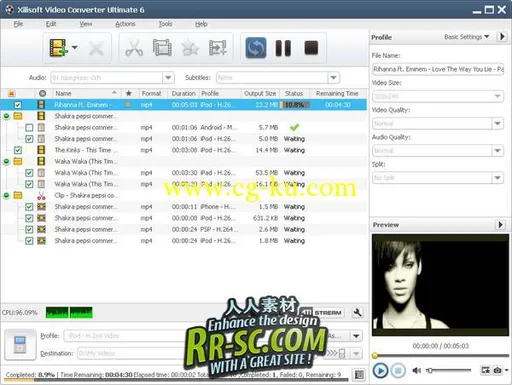512x385 pixels.
Task: Stop the conversion
Action: coord(311,48)
